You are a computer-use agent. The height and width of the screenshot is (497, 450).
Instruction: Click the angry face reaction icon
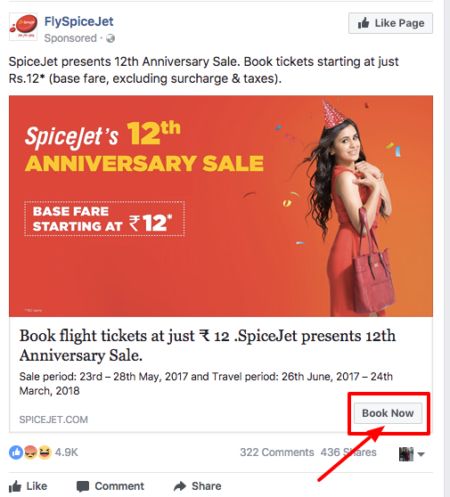[30, 452]
